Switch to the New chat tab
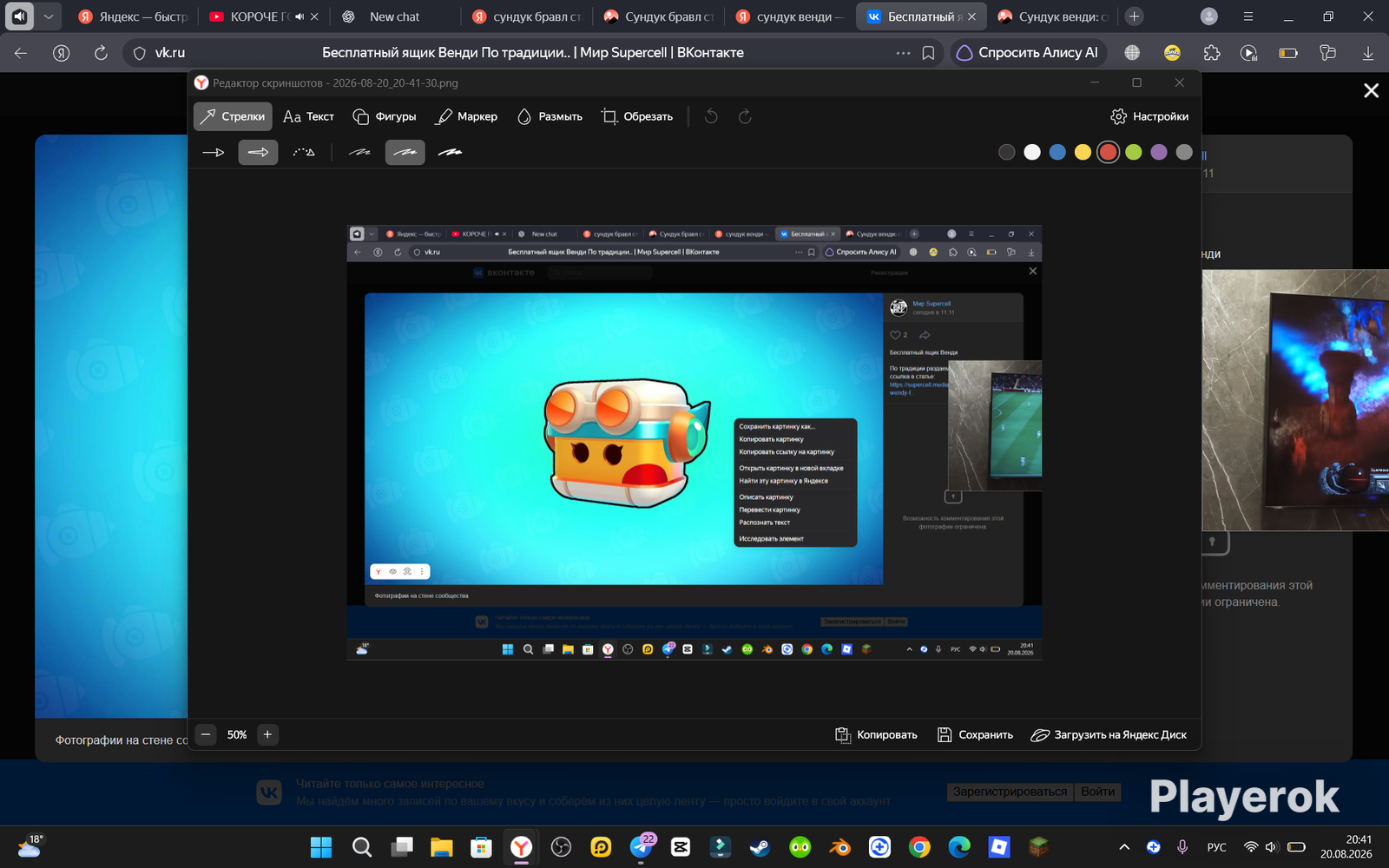This screenshot has width=1389, height=868. (x=394, y=16)
